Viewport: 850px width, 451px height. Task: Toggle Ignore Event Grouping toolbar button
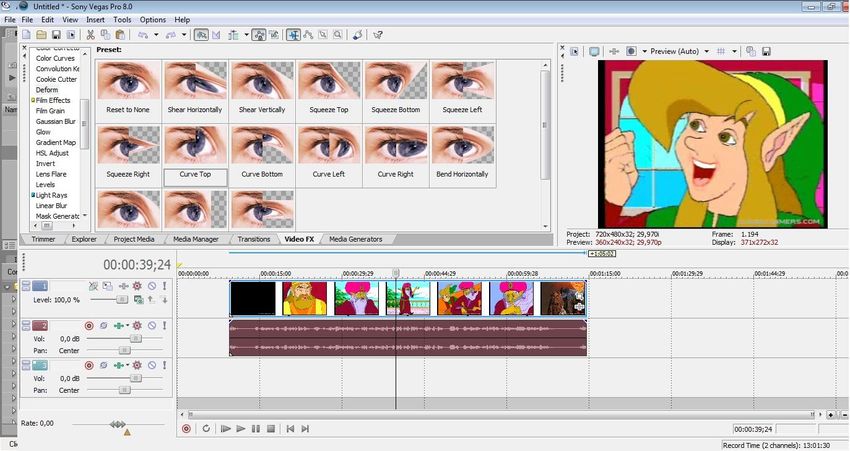[x=274, y=35]
